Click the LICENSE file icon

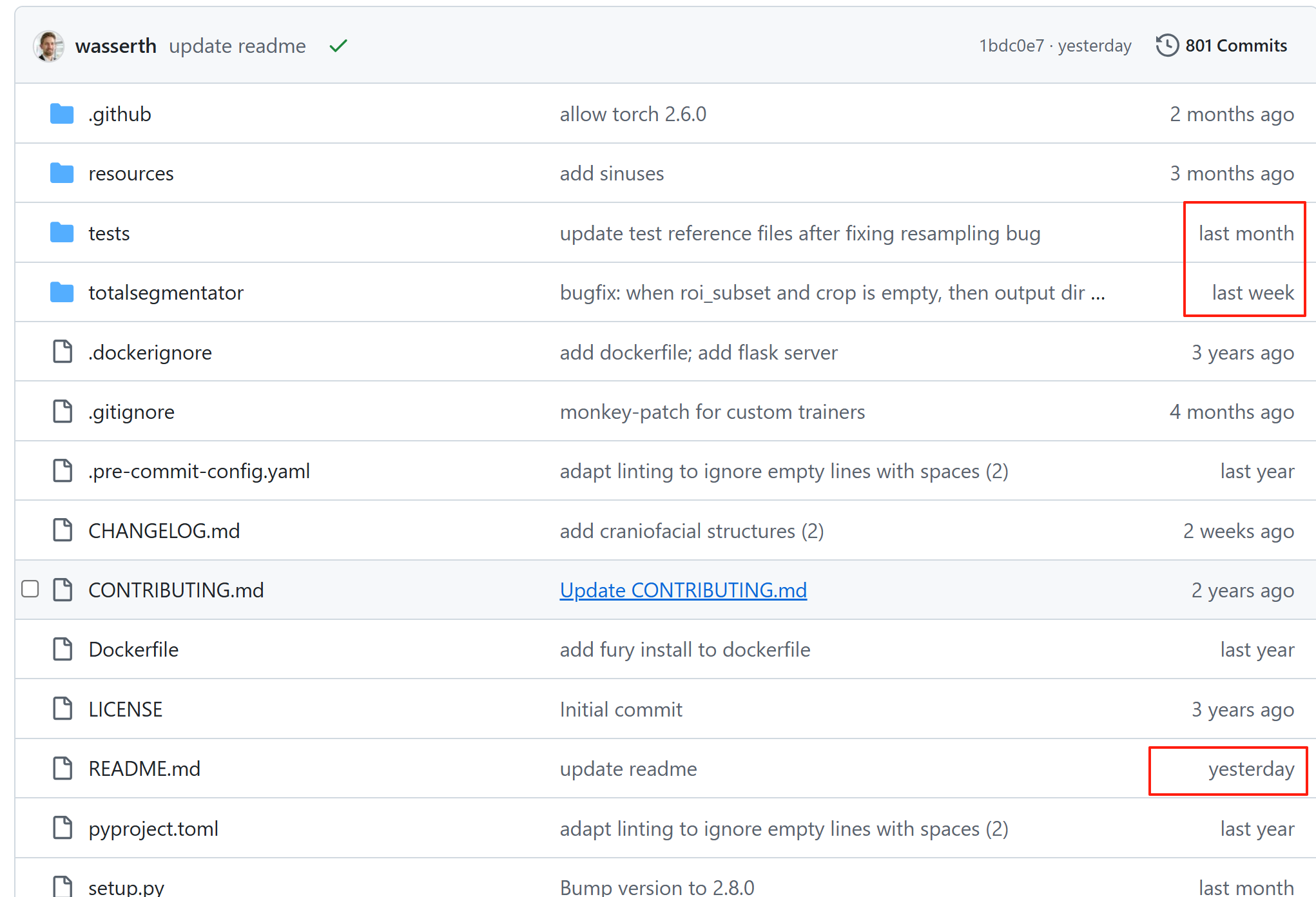coord(63,709)
